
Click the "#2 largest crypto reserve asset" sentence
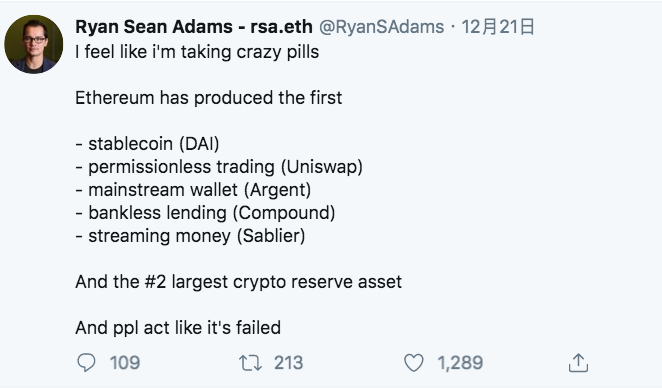click(239, 282)
